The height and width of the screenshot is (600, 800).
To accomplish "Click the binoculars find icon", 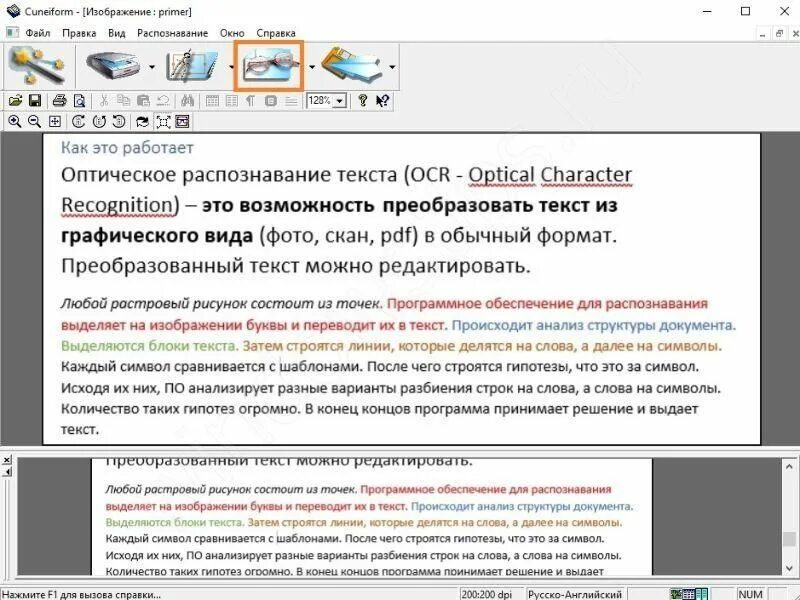I will (187, 101).
